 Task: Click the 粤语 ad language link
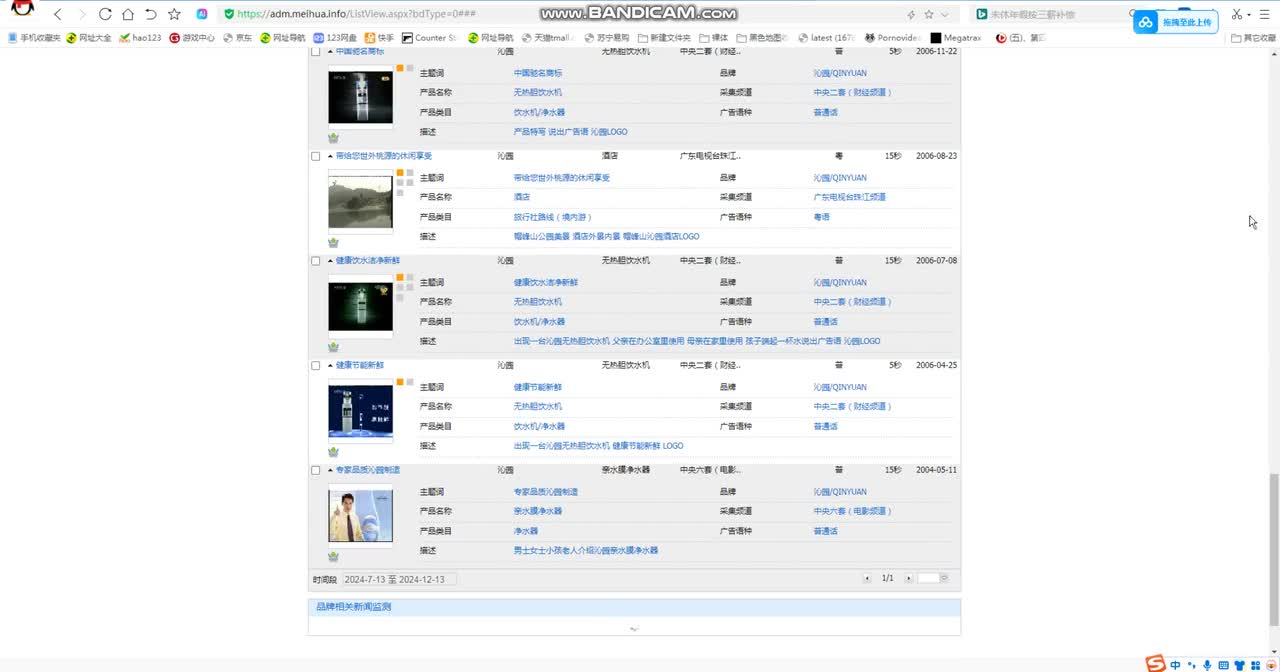tap(822, 217)
